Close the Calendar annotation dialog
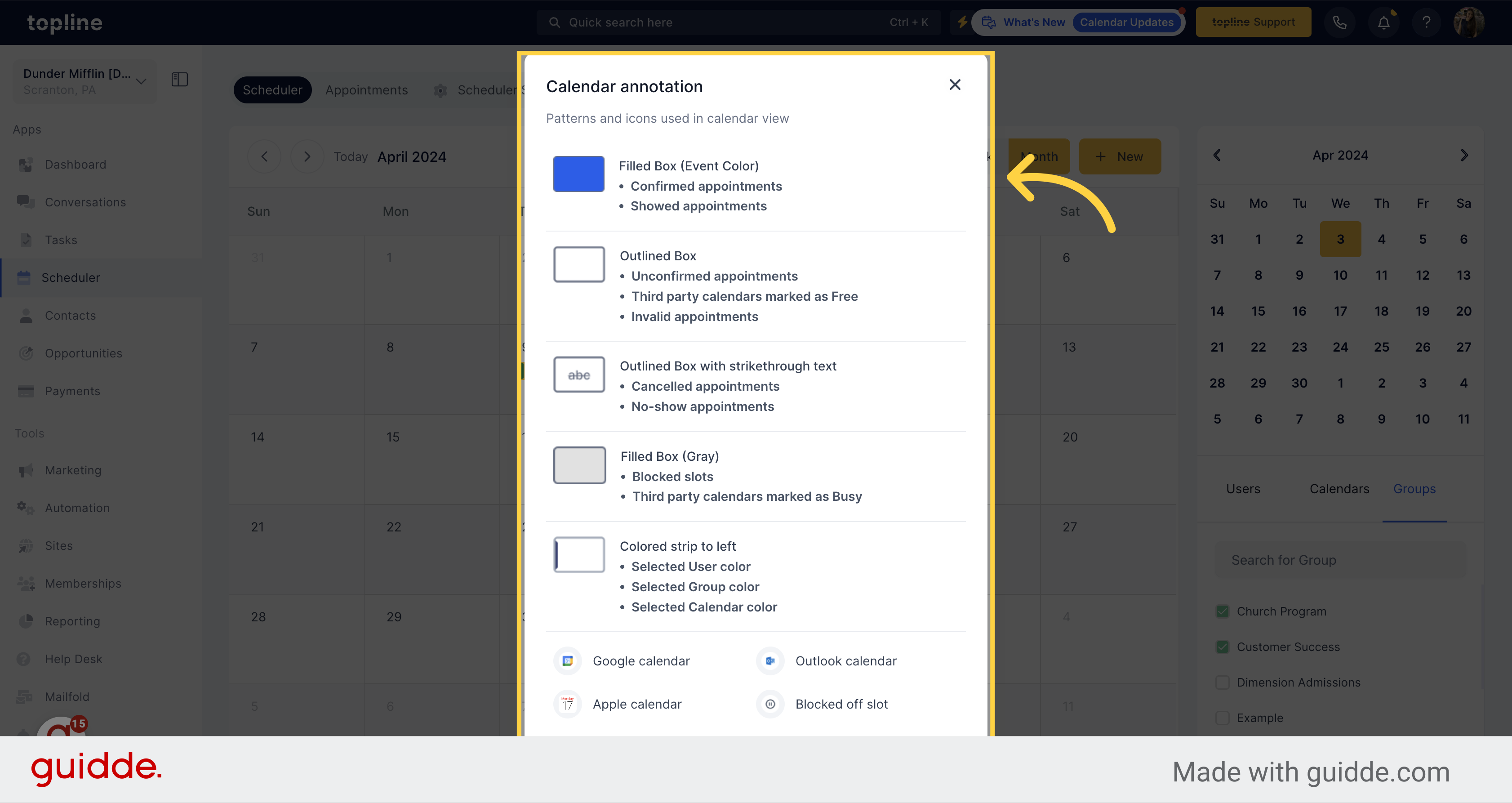Viewport: 1512px width, 803px height. 955,84
